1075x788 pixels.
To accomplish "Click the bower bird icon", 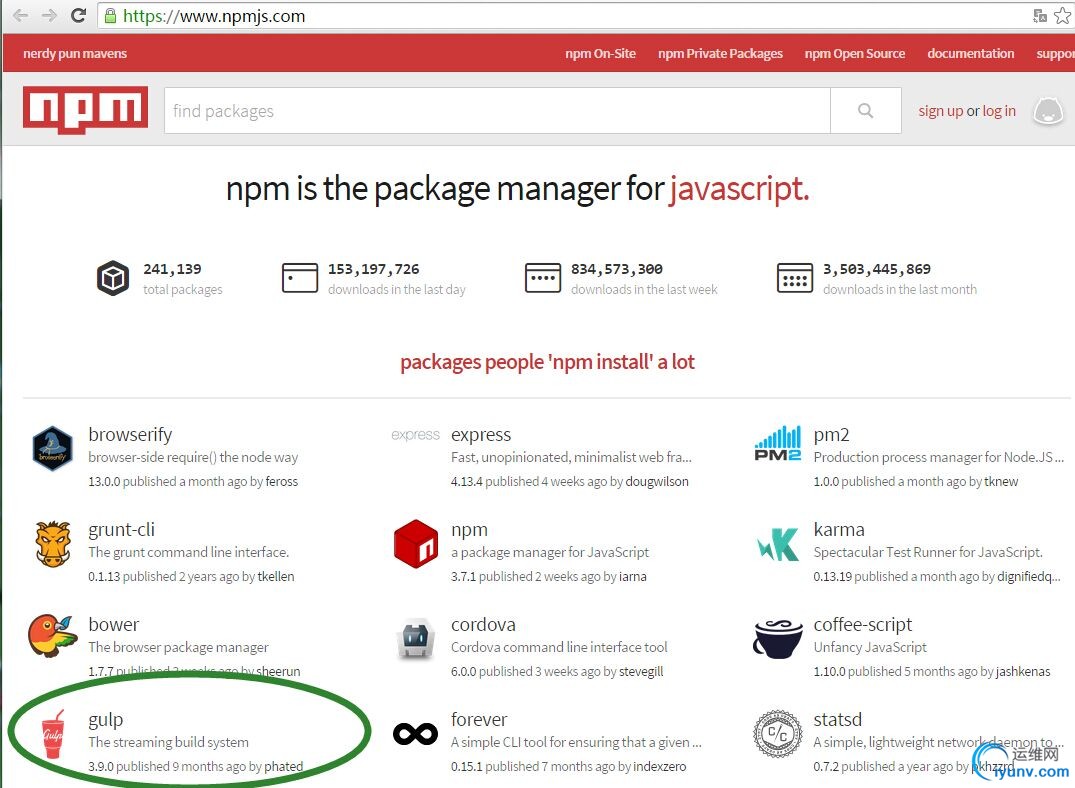I will tap(52, 636).
